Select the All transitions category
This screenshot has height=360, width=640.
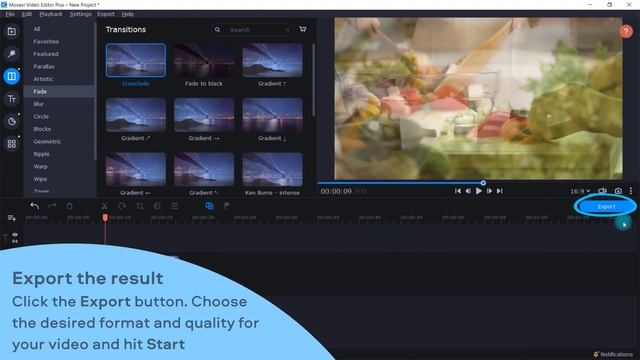click(37, 29)
